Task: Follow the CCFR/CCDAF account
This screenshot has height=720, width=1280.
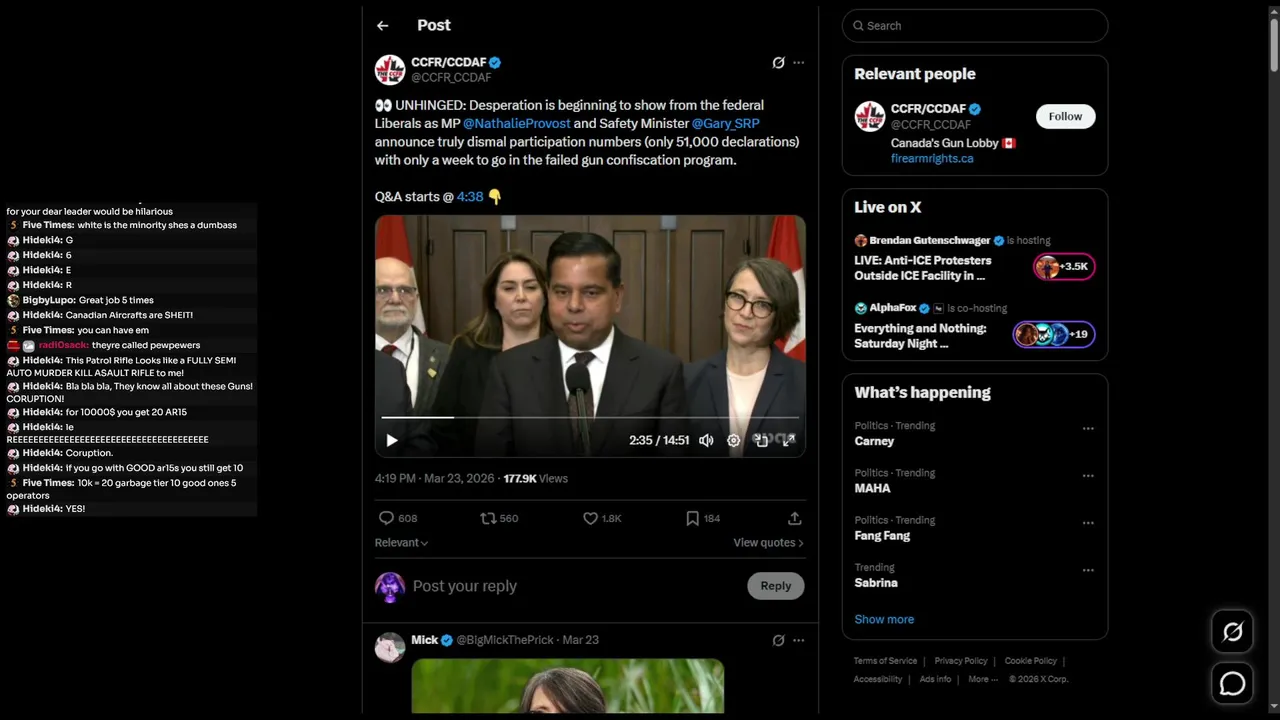Action: click(1065, 116)
